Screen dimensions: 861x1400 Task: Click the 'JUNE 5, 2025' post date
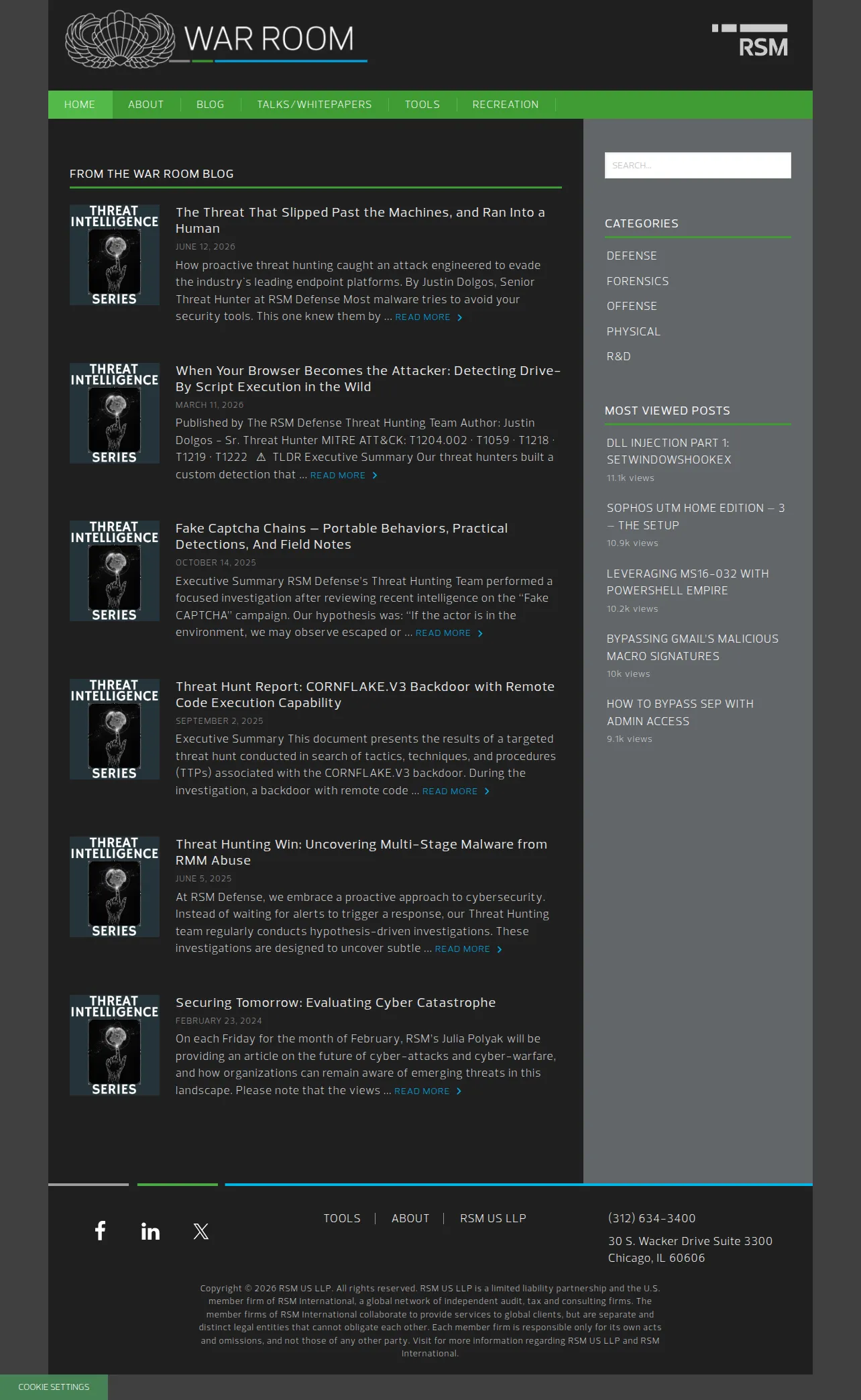pyautogui.click(x=204, y=879)
